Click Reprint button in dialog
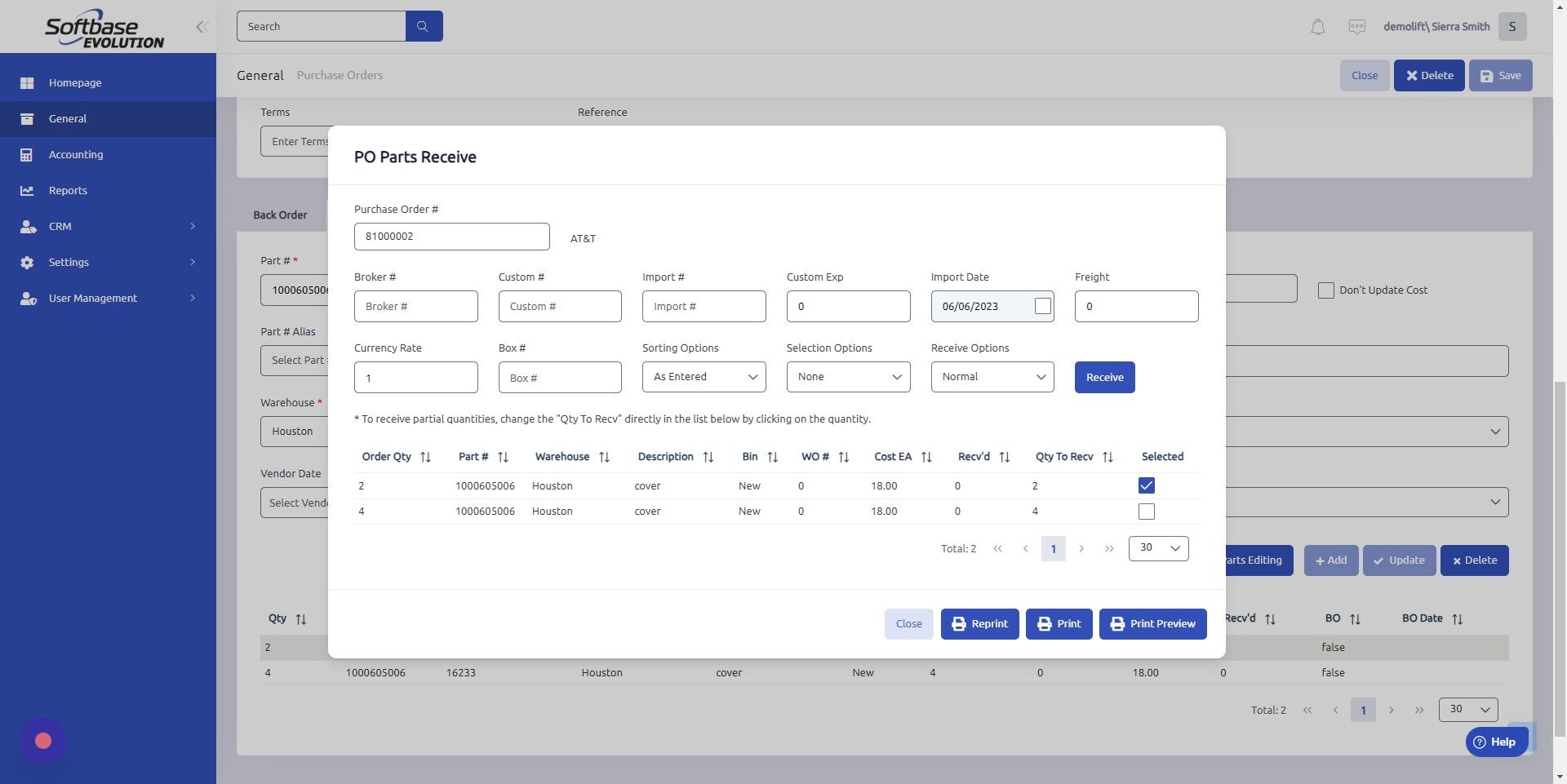 coord(979,624)
